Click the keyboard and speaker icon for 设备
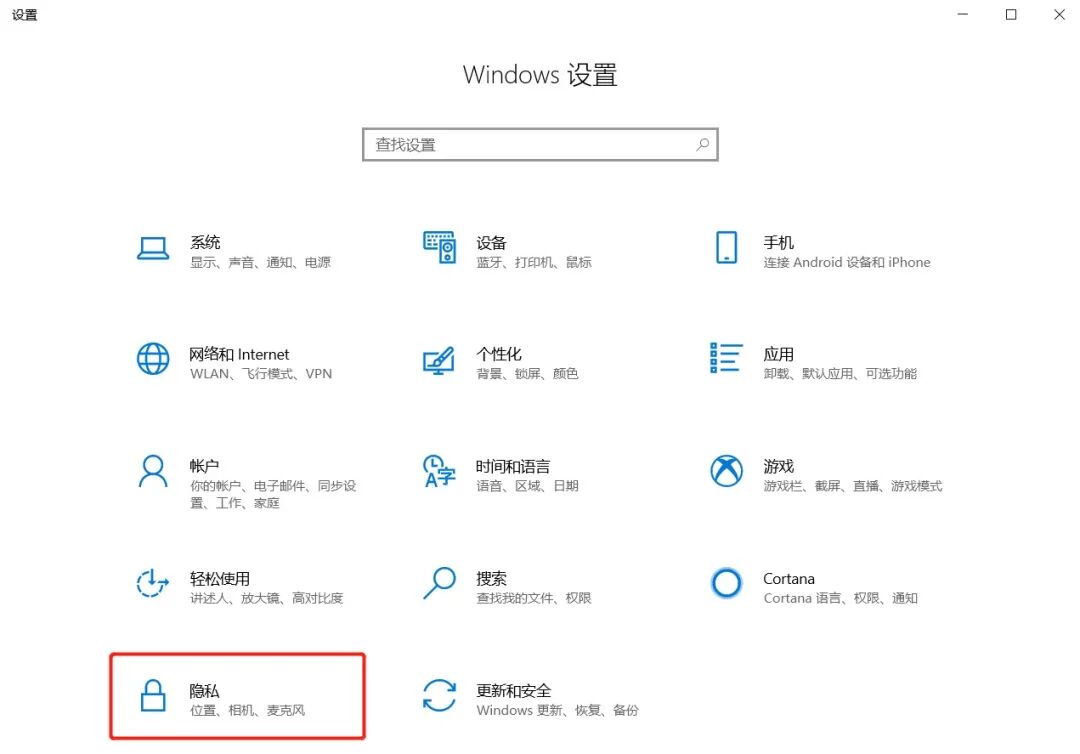Screen dimensions: 1080x754 439,247
